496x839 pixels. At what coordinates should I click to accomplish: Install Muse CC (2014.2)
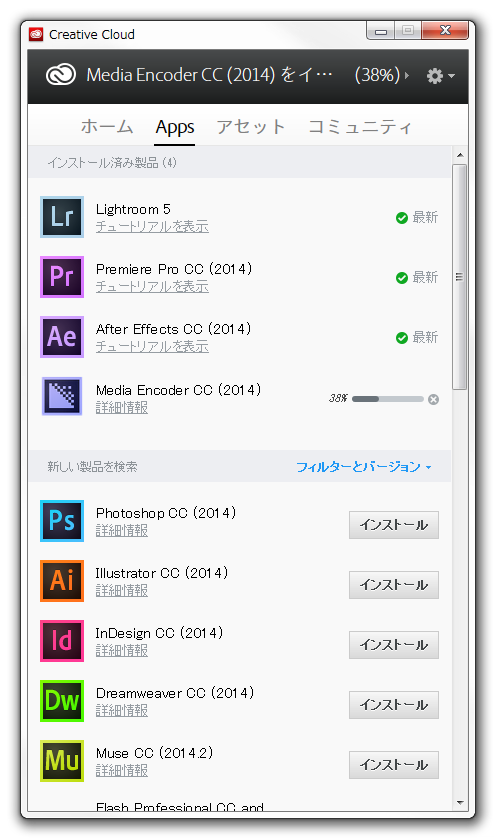tap(394, 765)
